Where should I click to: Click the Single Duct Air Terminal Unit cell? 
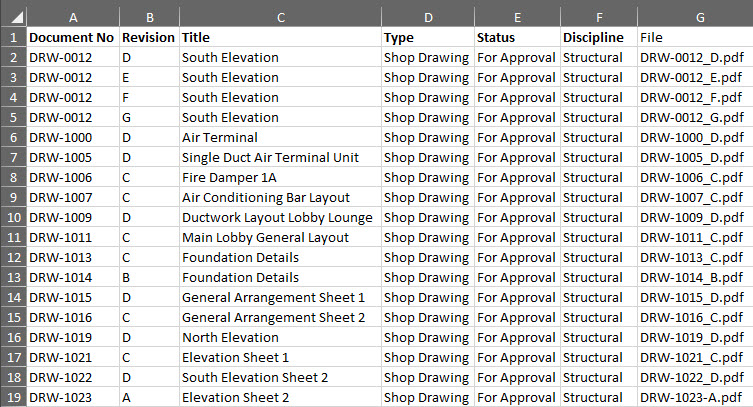click(x=280, y=157)
